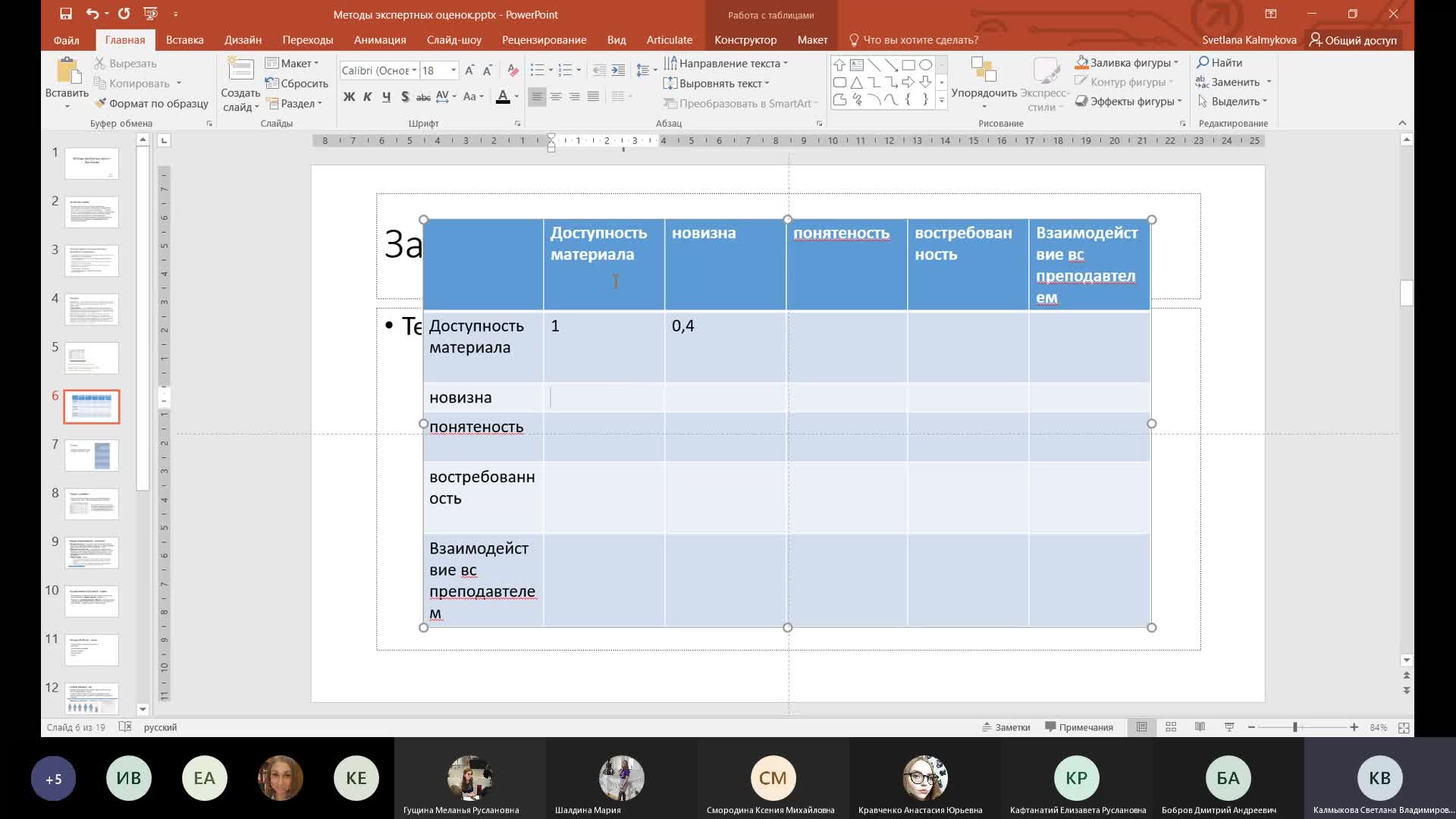Decrease font size with the small A icon
Viewport: 1456px width, 819px height.
click(488, 71)
